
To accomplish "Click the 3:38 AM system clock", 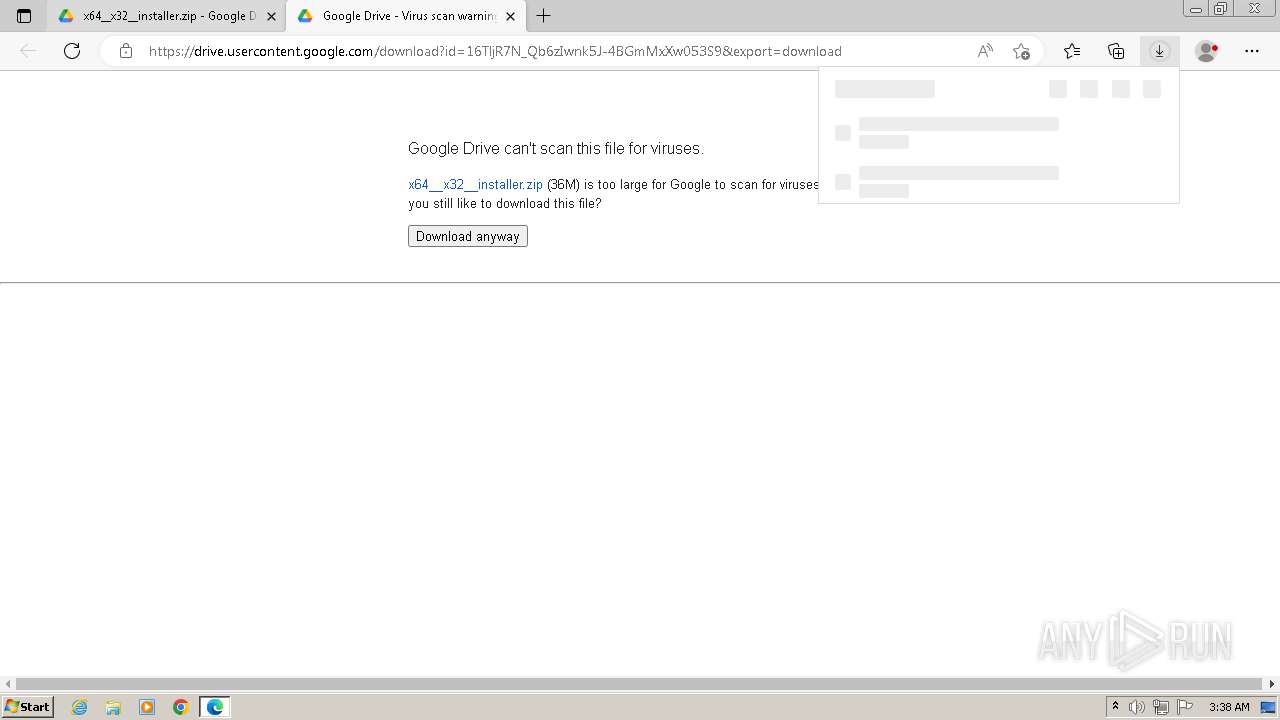I will click(x=1229, y=707).
